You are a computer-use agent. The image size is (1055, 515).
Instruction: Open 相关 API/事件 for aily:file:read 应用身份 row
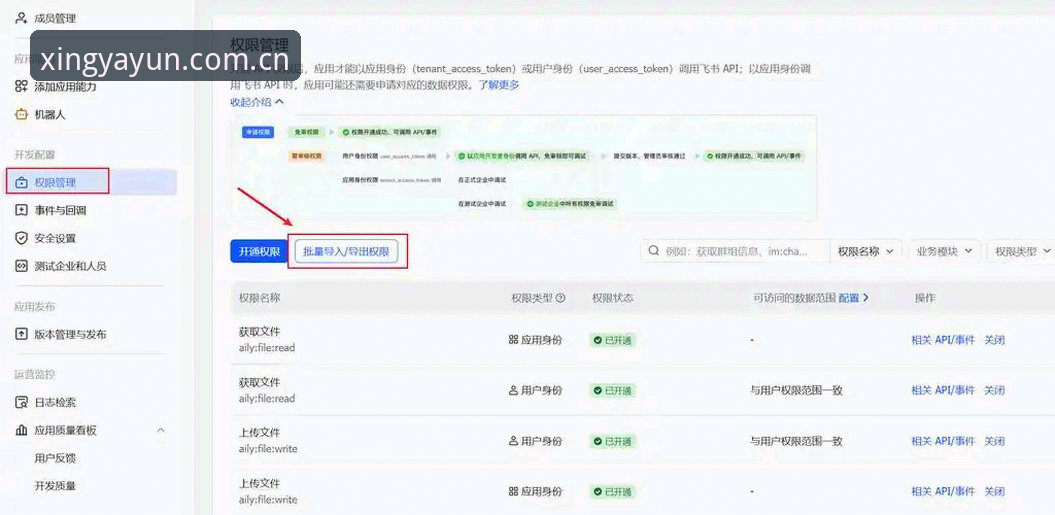point(943,340)
